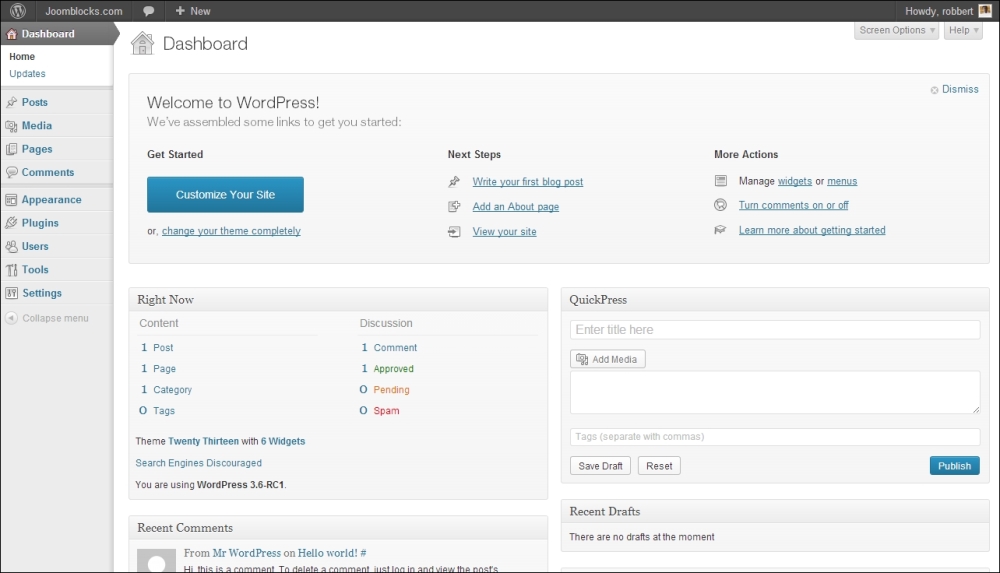Click the View your site link
This screenshot has height=573, width=1000.
pos(504,232)
